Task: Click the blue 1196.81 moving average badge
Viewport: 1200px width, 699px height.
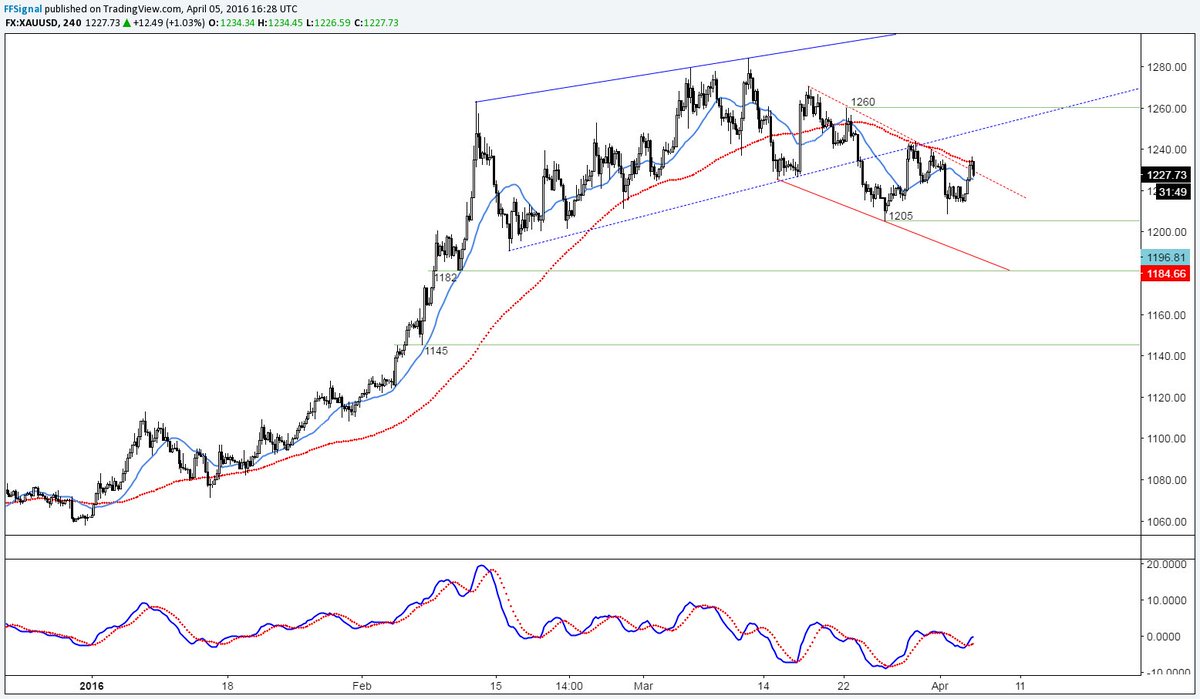Action: point(1164,257)
